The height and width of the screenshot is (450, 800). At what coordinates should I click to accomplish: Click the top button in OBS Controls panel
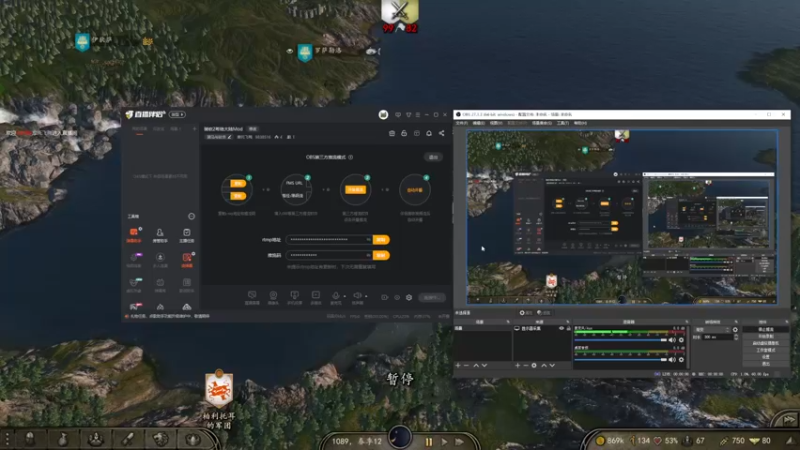[765, 330]
